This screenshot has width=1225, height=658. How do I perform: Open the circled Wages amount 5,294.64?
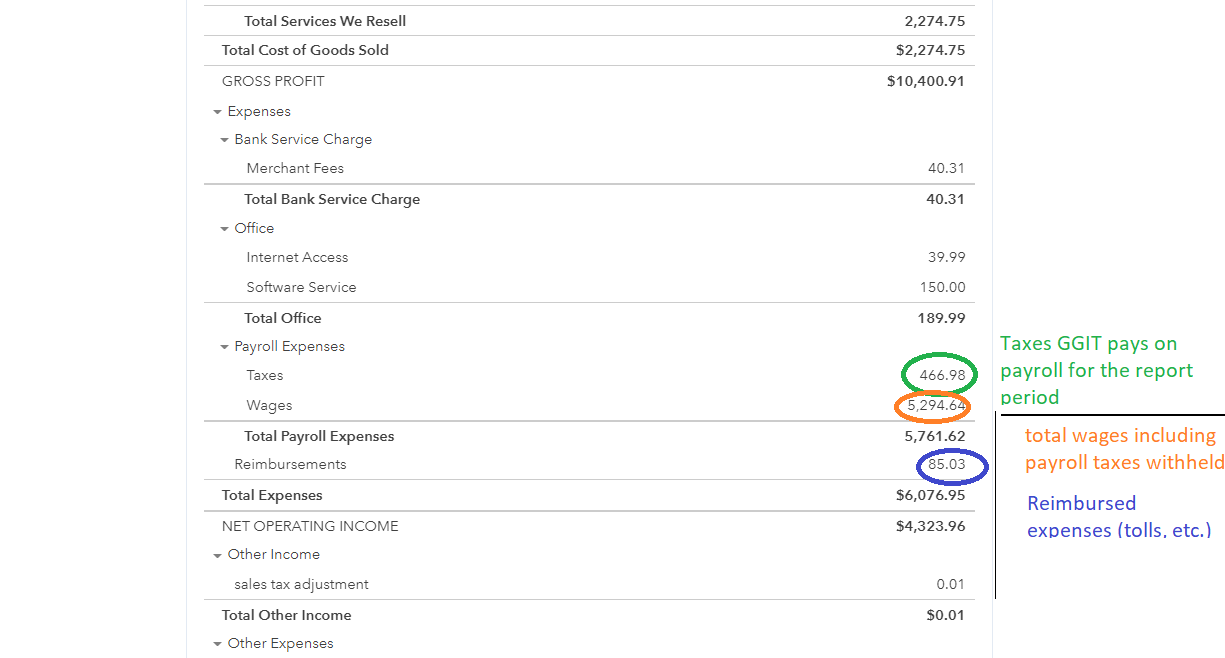(936, 406)
